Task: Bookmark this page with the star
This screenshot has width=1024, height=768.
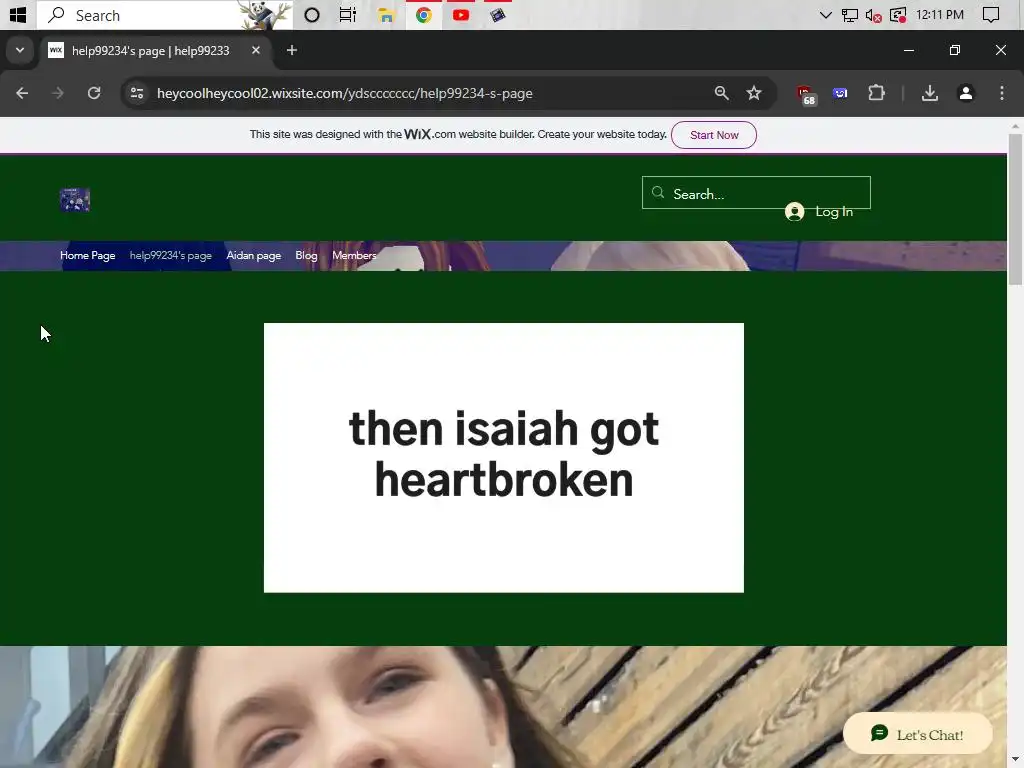Action: pyautogui.click(x=754, y=93)
